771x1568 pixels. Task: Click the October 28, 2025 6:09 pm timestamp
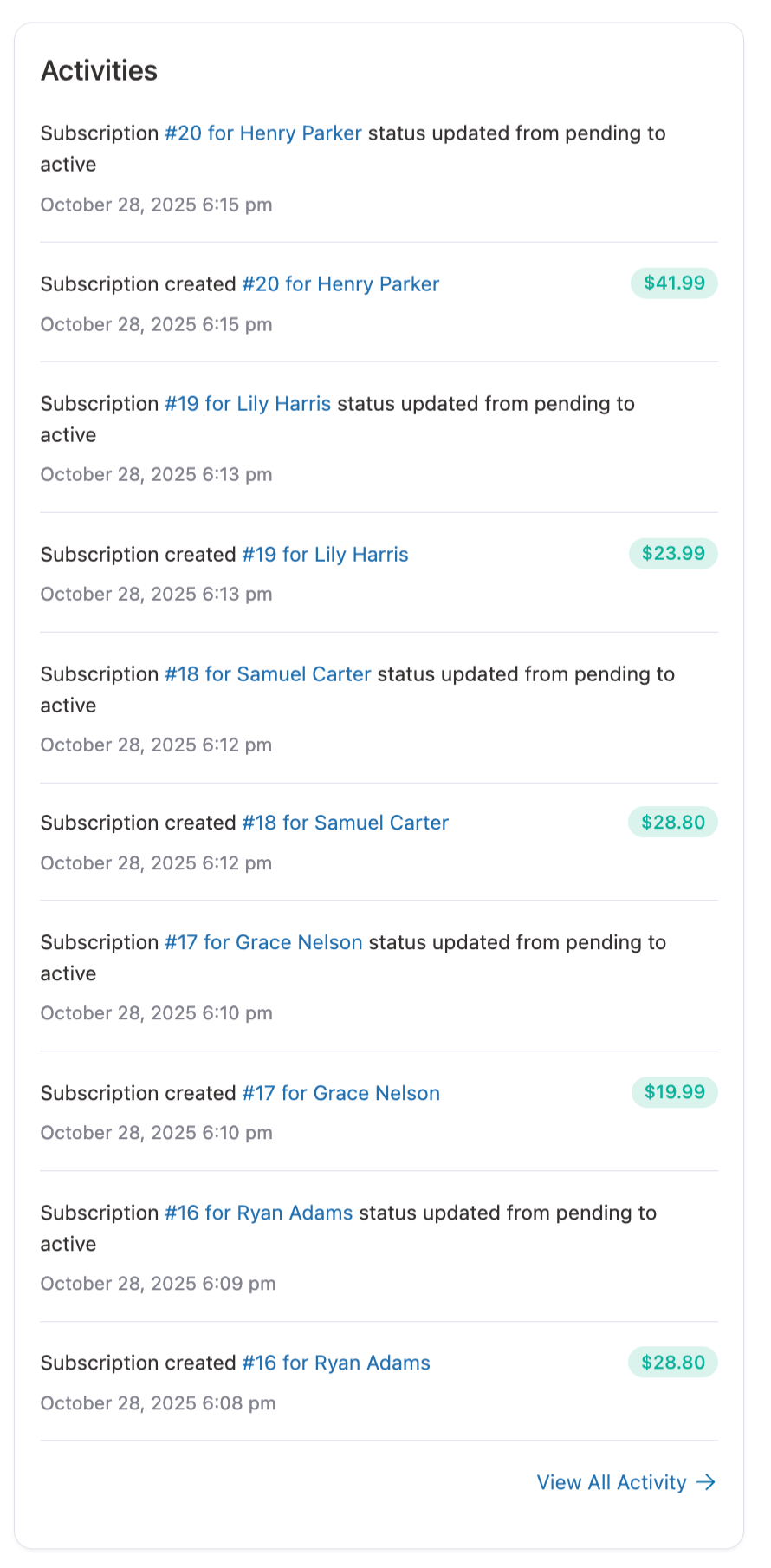click(x=158, y=1284)
